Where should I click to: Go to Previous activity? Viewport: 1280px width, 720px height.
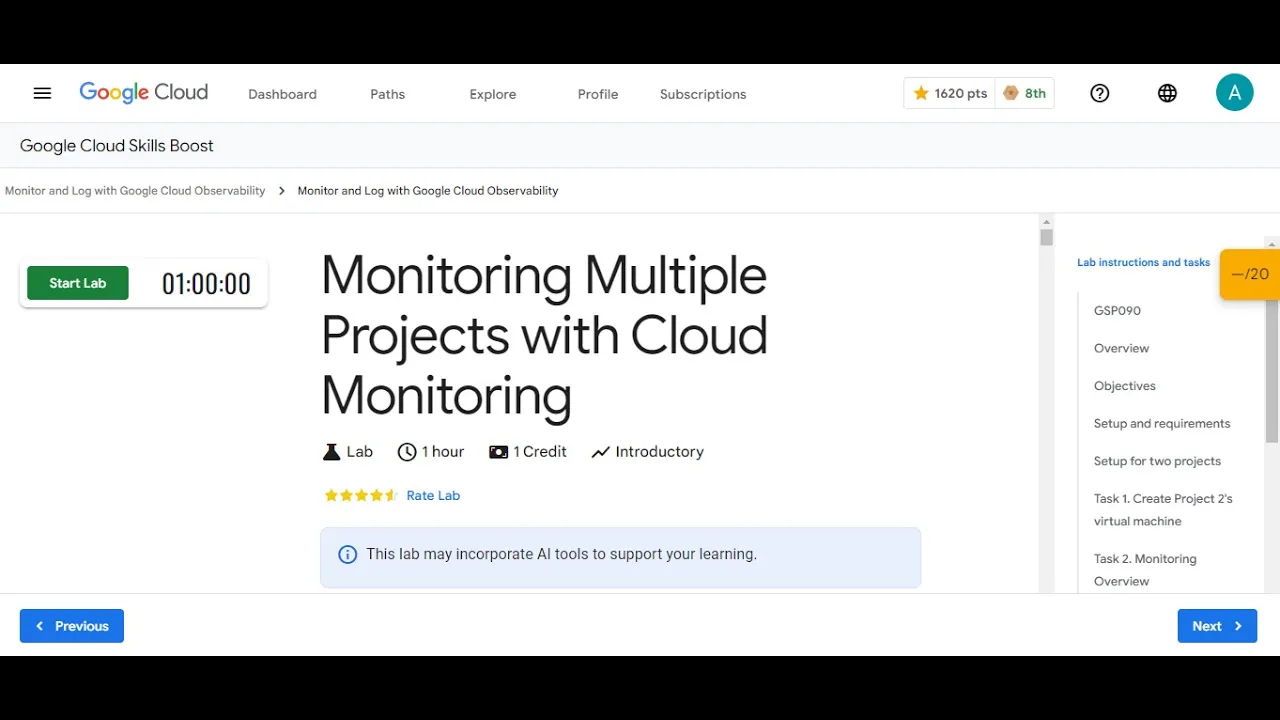coord(72,626)
